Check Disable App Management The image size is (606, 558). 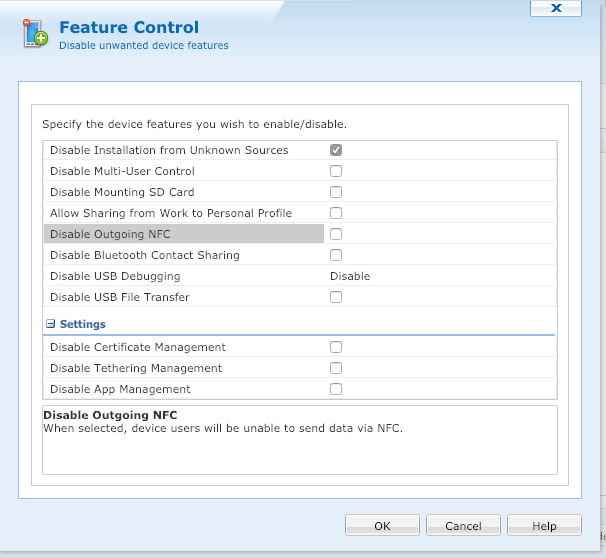pyautogui.click(x=336, y=389)
